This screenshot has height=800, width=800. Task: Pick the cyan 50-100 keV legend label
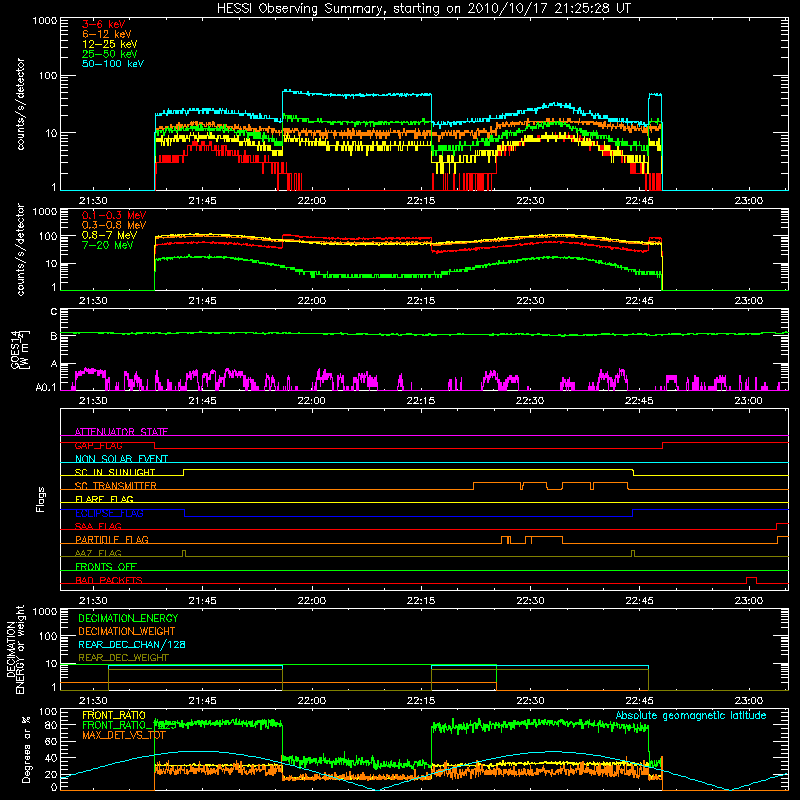113,64
